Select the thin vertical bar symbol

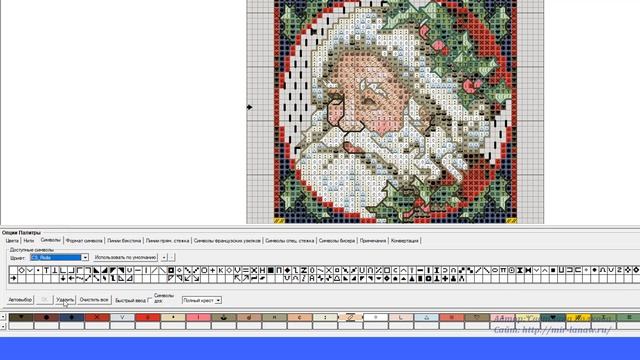point(146,270)
